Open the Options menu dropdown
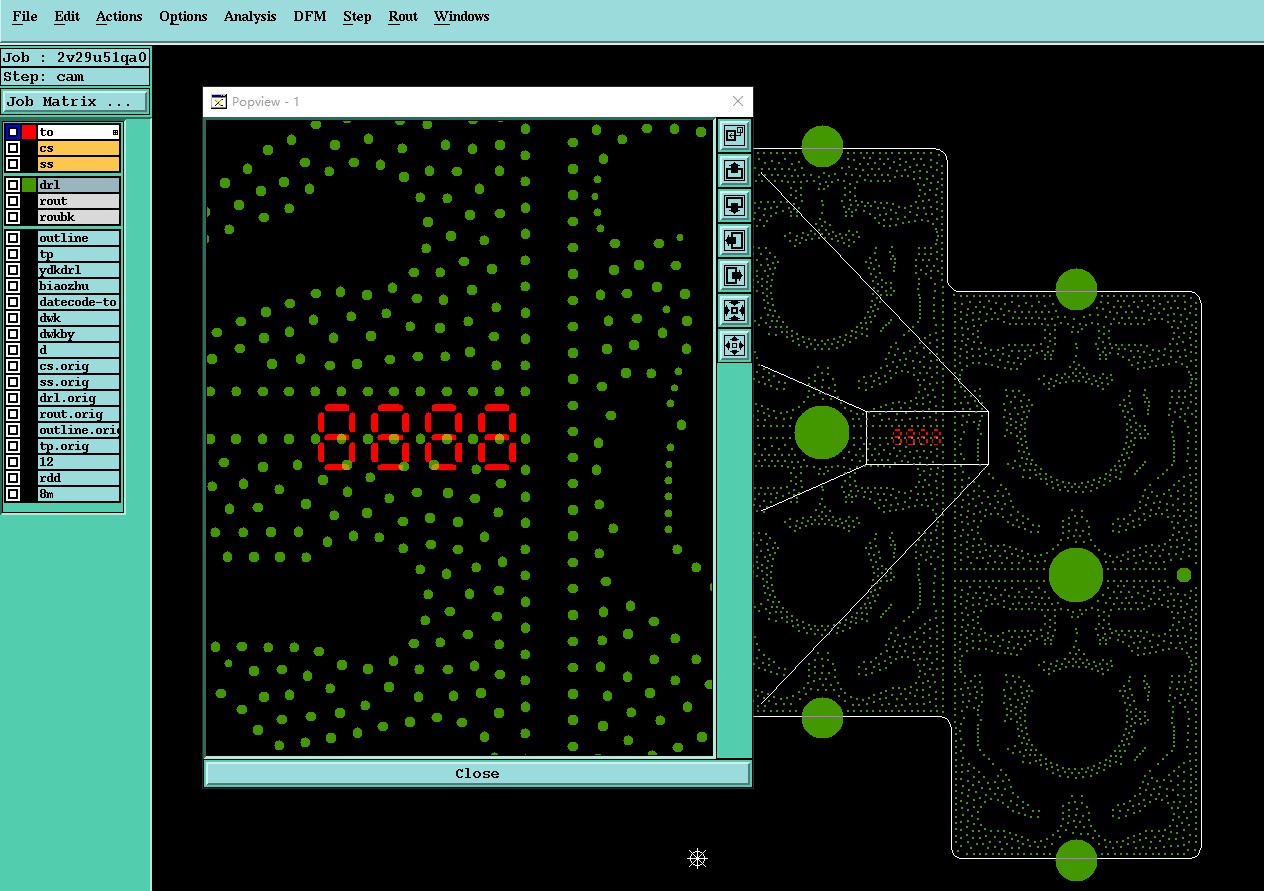The height and width of the screenshot is (891, 1264). 183,16
